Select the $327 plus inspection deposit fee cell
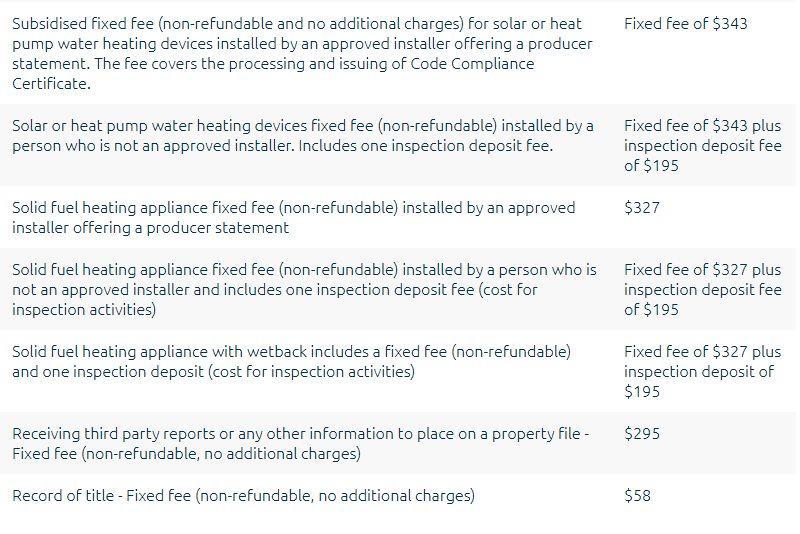Screen dimensions: 800x534 pyautogui.click(x=703, y=290)
